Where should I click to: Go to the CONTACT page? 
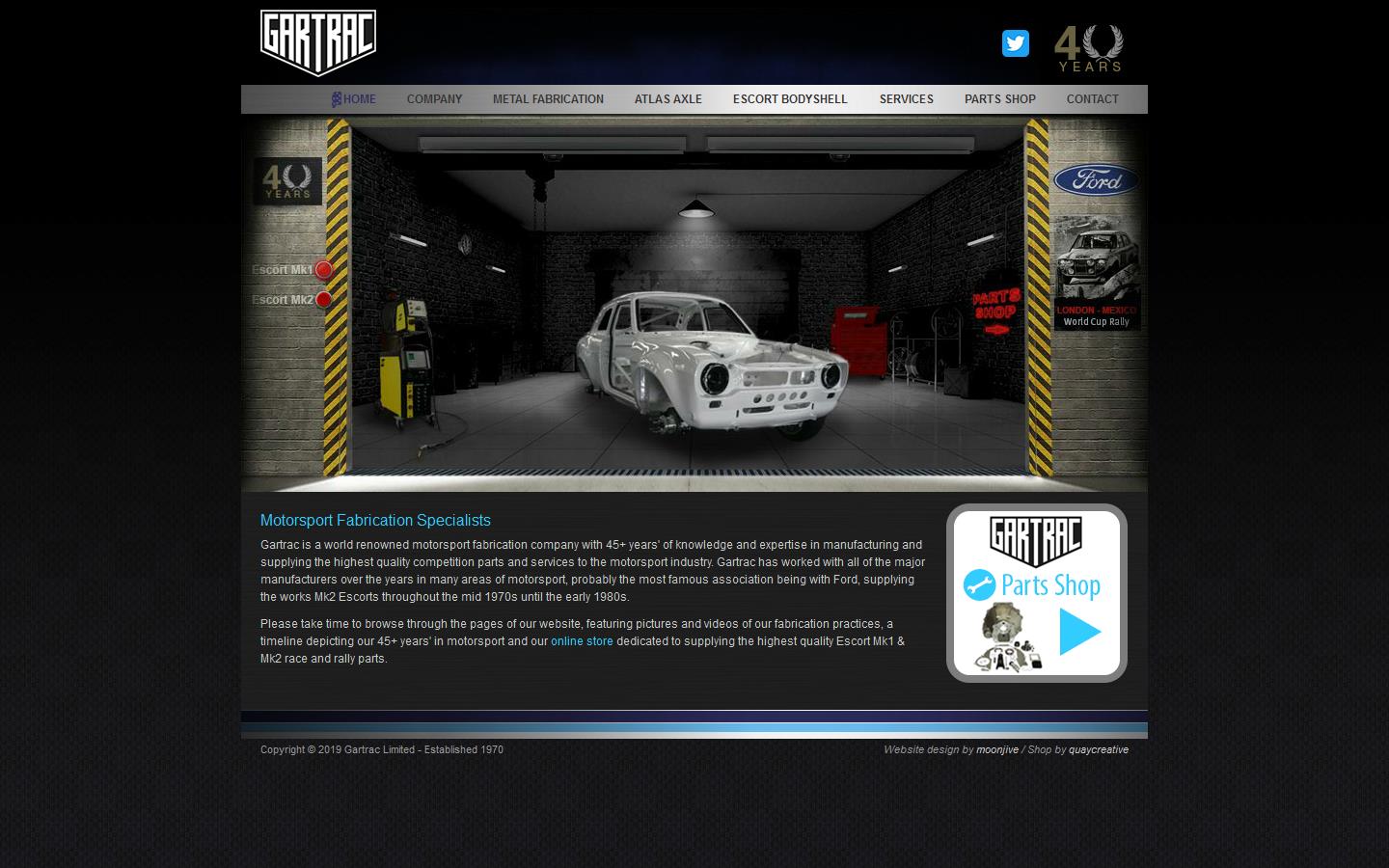click(x=1092, y=98)
